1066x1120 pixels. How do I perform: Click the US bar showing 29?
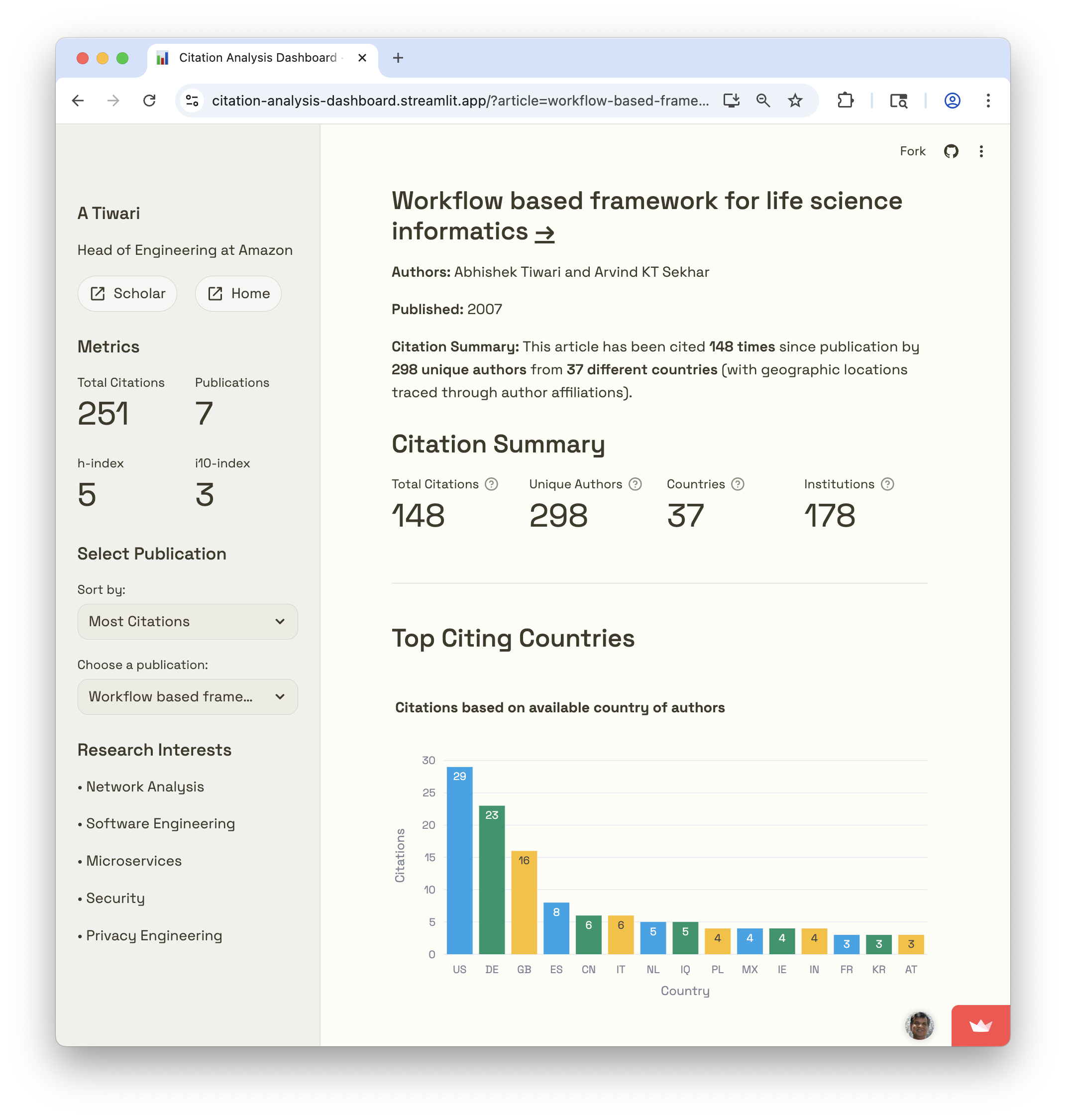459,860
